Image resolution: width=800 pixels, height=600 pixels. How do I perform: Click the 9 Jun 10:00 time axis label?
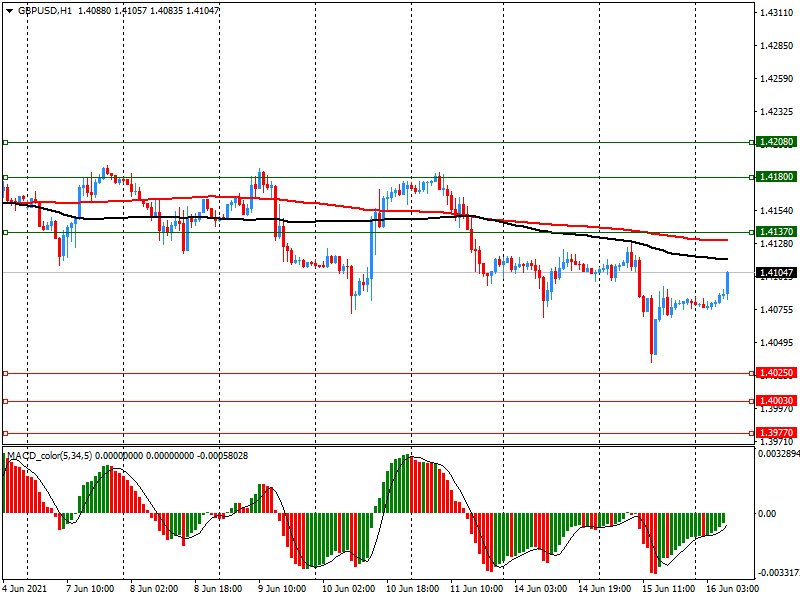(282, 589)
